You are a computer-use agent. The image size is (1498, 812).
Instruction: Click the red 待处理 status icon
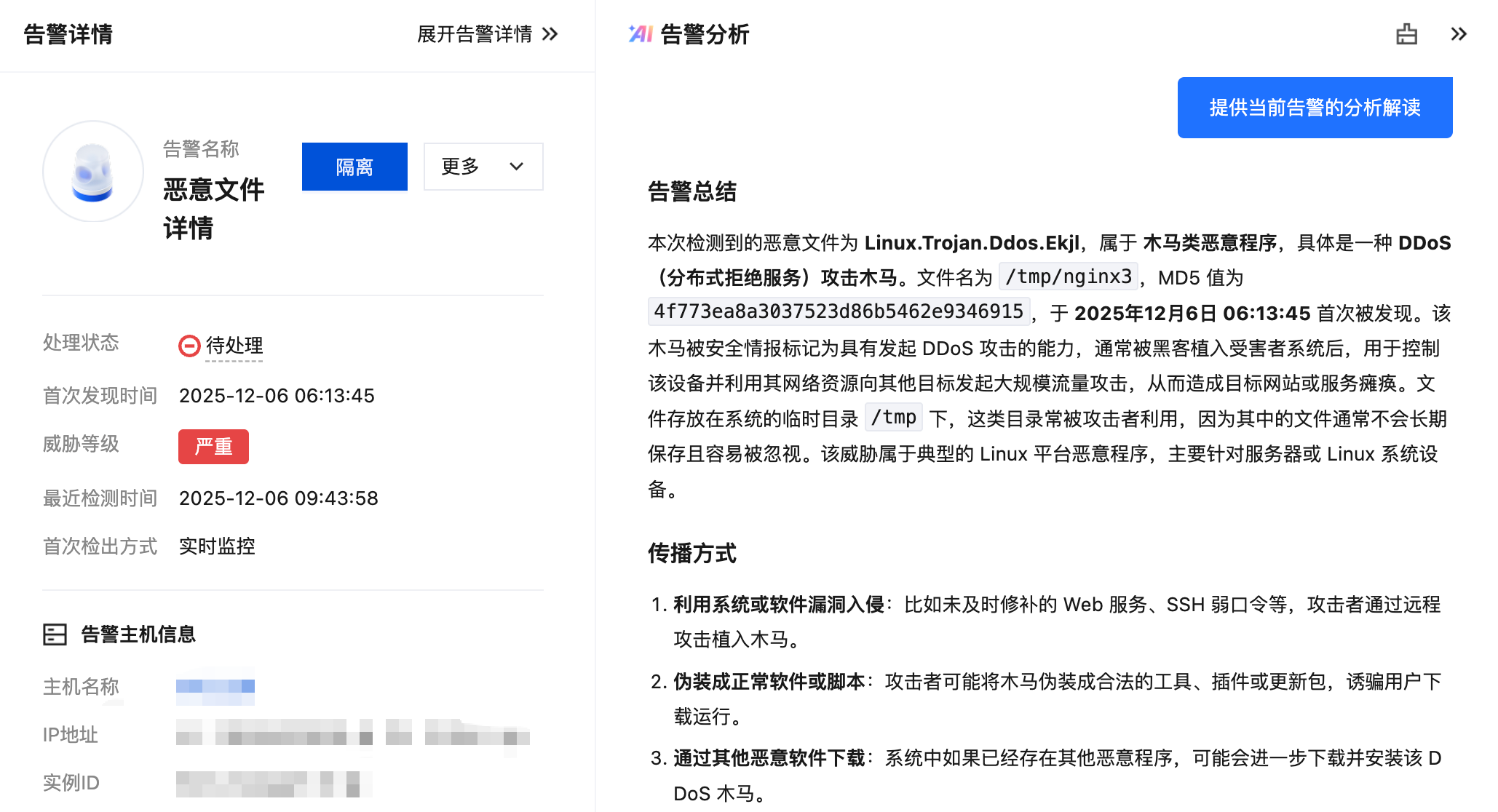click(x=189, y=346)
